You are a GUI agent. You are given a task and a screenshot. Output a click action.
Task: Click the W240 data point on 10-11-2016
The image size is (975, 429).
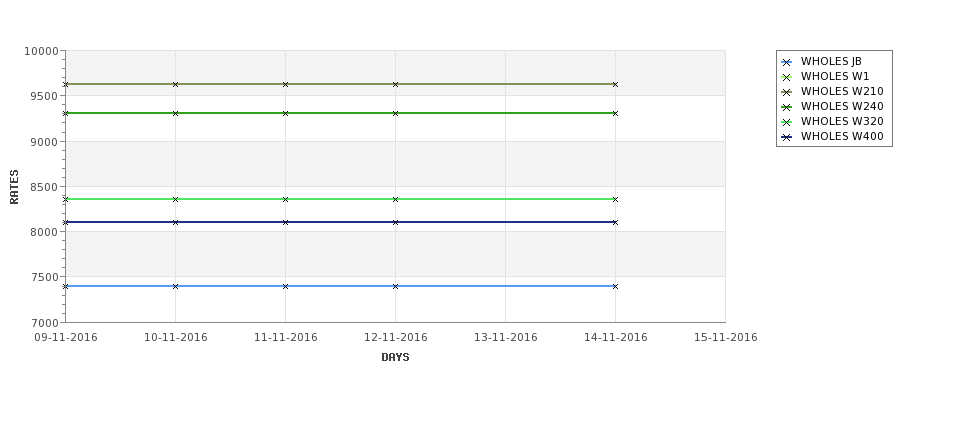coord(175,113)
